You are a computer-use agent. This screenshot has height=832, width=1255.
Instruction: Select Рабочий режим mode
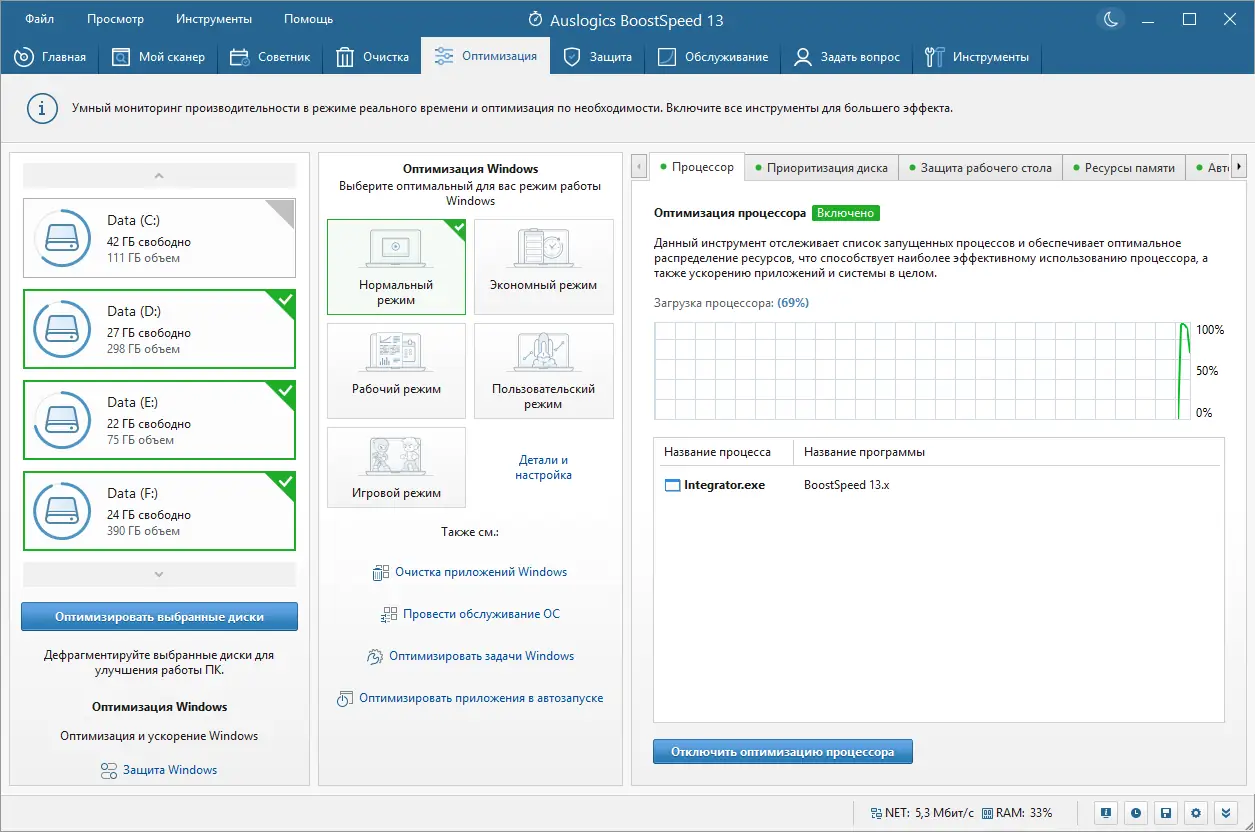(x=396, y=371)
